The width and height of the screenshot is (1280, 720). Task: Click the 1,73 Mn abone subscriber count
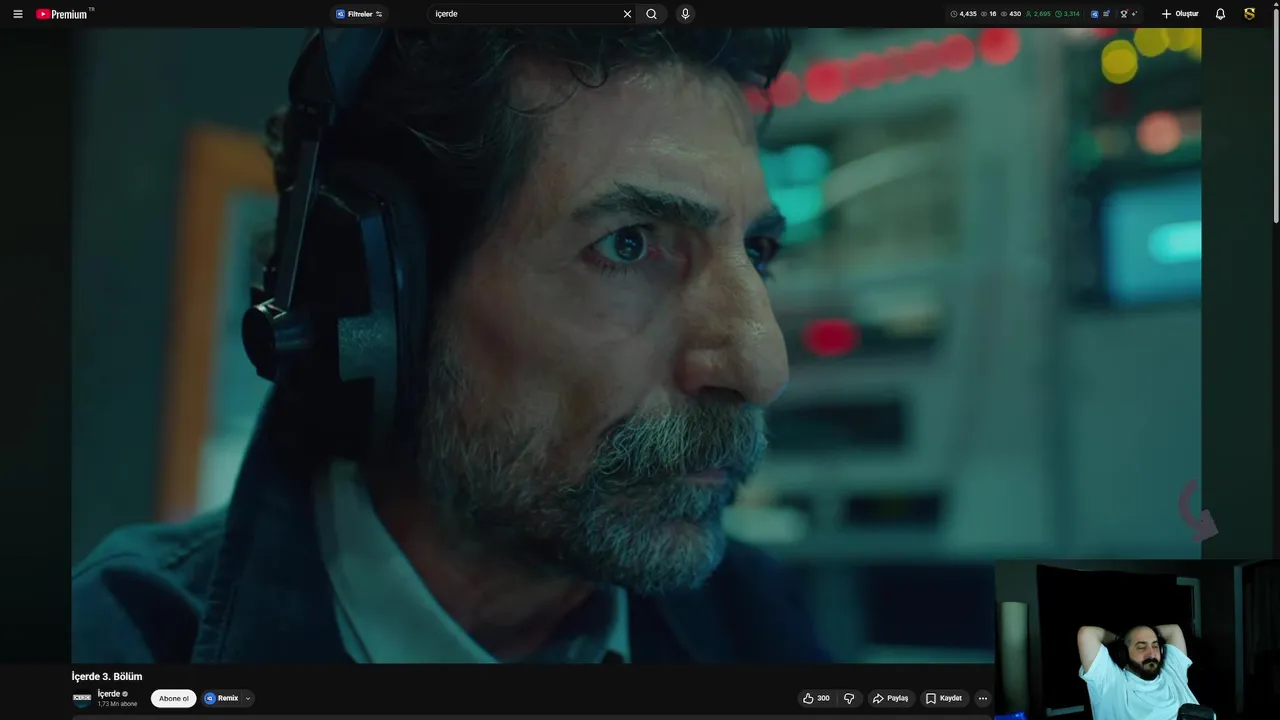click(117, 704)
